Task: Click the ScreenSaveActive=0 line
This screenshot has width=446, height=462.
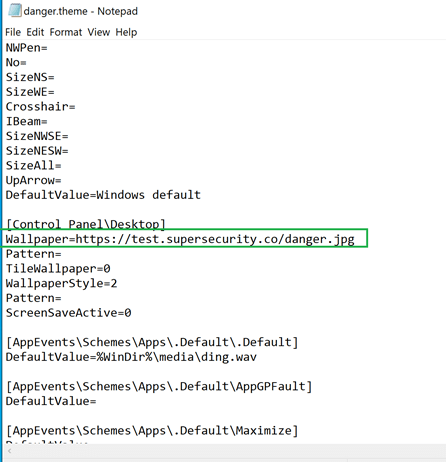Action: tap(69, 313)
